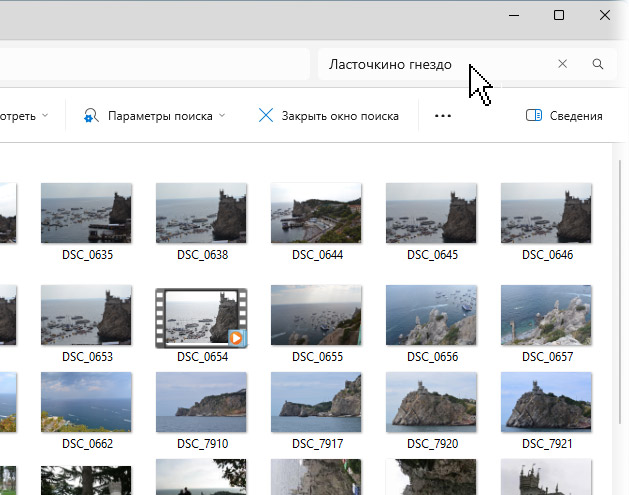This screenshot has height=495, width=629.
Task: Click the file name label DSC_0646
Action: point(547,255)
